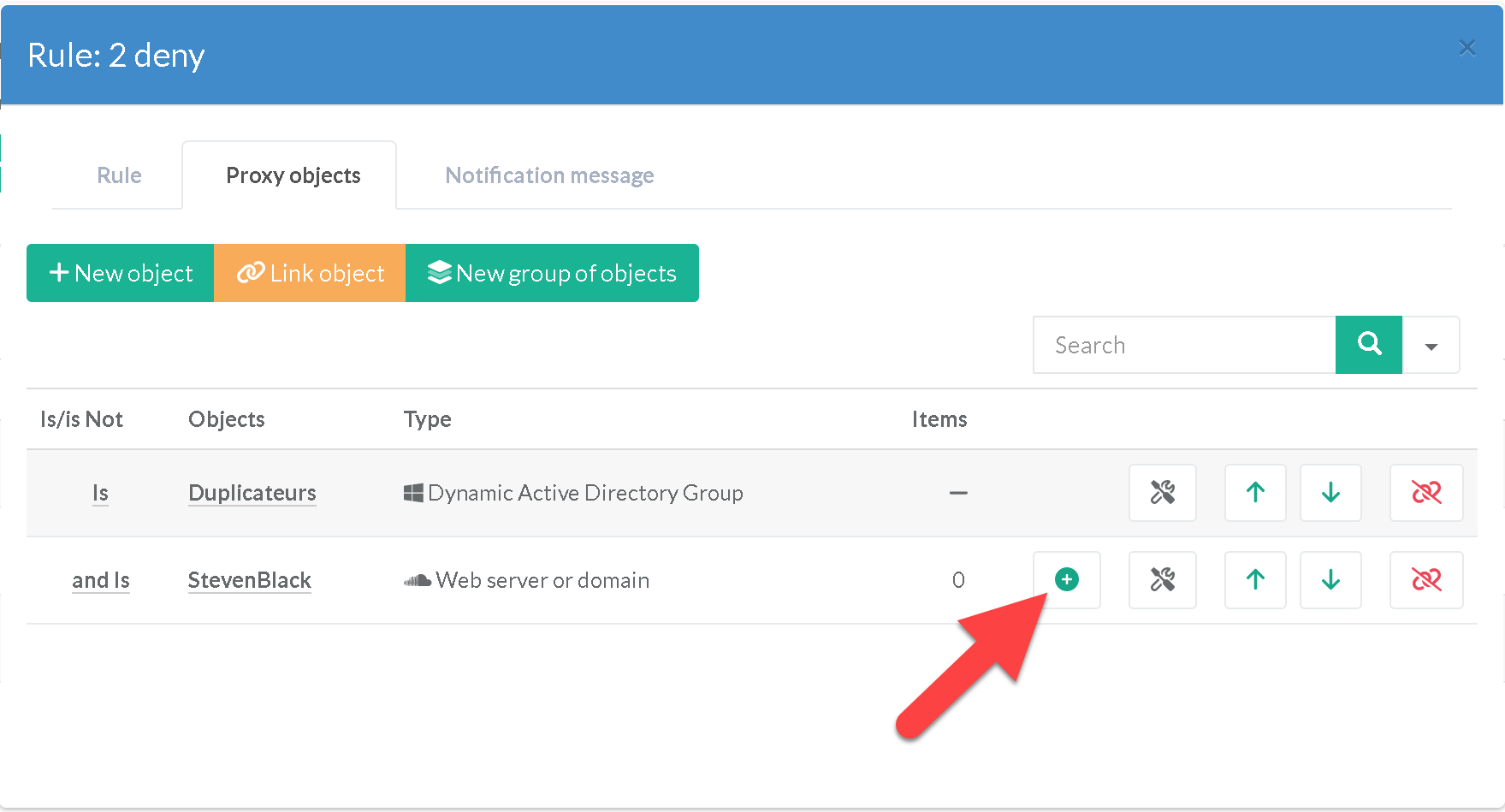Switch to the Rule tab
Viewport: 1505px width, 812px height.
click(119, 175)
